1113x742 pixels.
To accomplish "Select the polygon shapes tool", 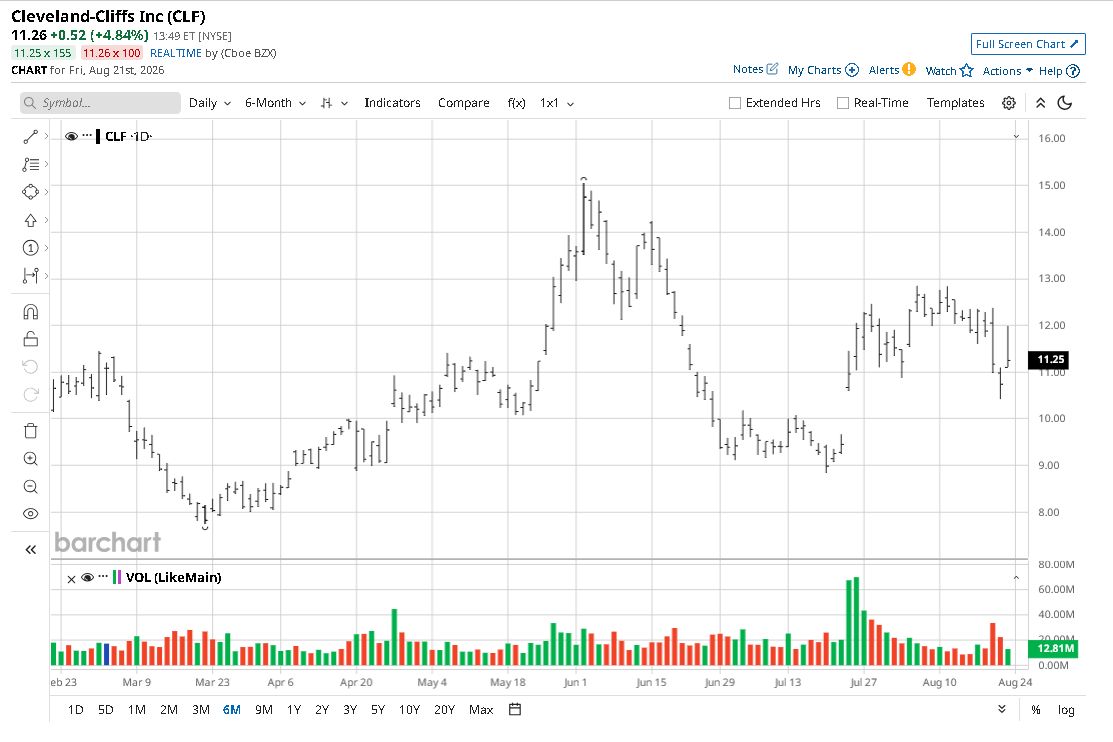I will (x=31, y=192).
